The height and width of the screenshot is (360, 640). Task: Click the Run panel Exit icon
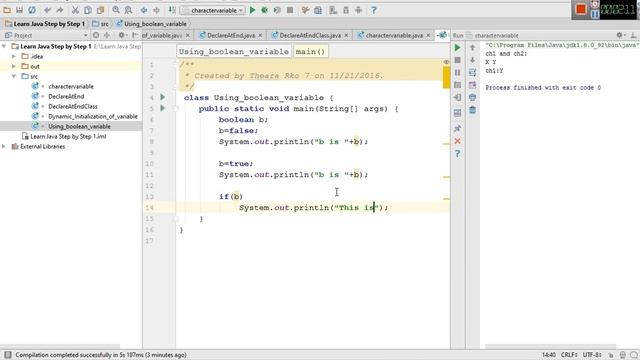click(458, 97)
